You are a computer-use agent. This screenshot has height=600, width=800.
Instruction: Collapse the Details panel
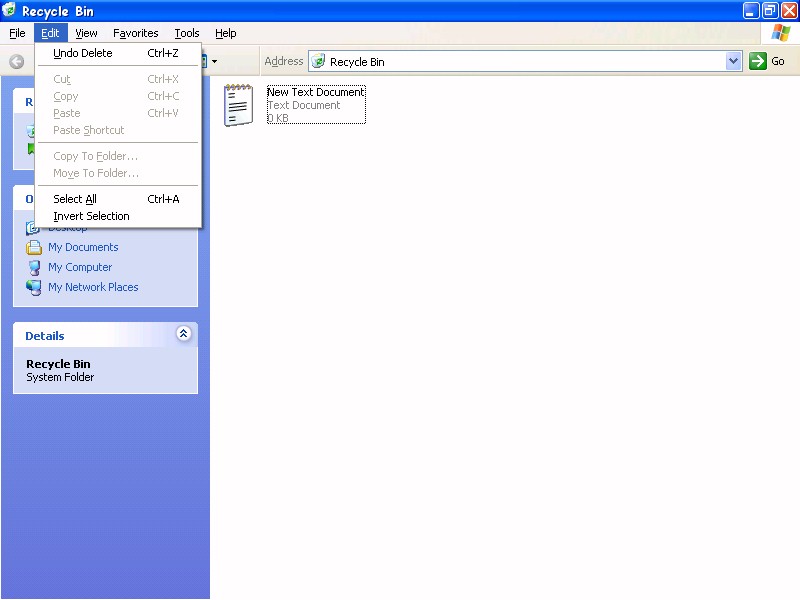pos(184,334)
